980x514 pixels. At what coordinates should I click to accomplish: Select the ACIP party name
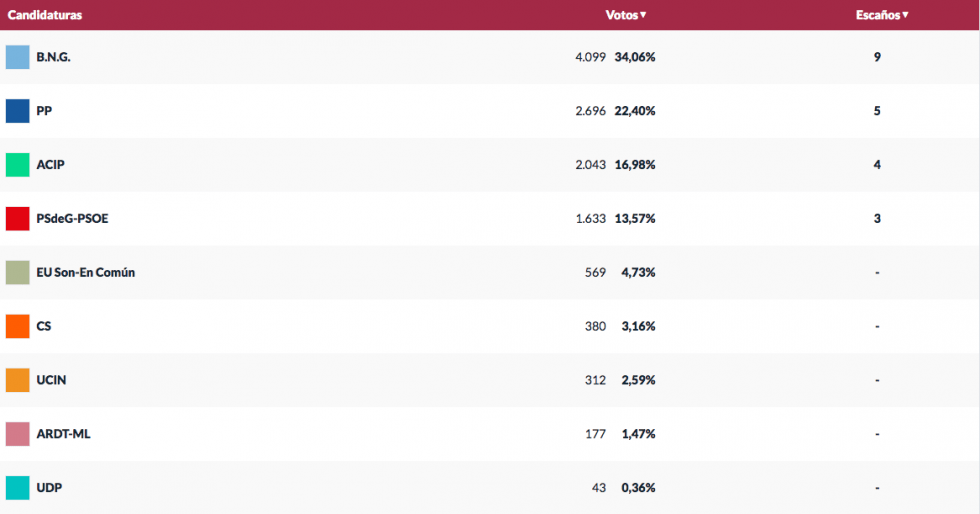50,165
